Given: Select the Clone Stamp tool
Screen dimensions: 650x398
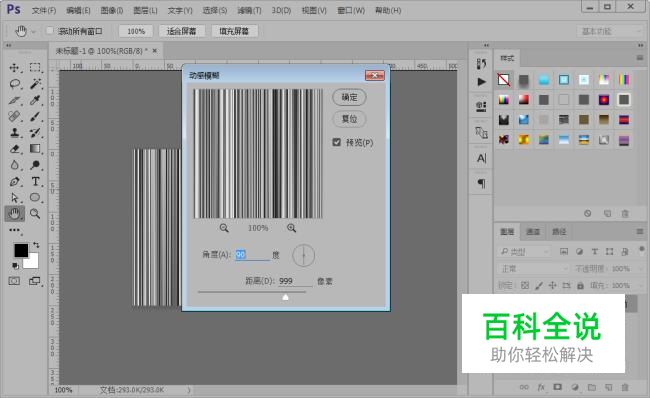Looking at the screenshot, I should [x=15, y=132].
